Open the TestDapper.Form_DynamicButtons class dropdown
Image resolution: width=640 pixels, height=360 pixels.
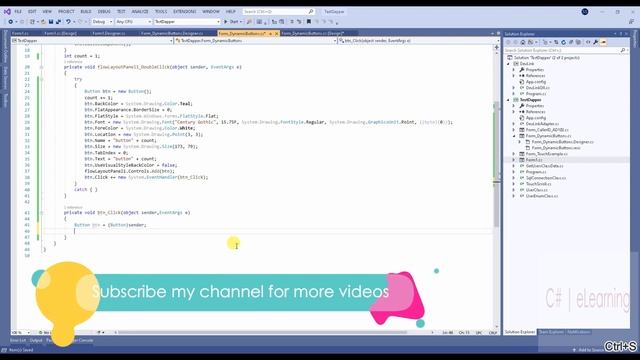pos(256,41)
